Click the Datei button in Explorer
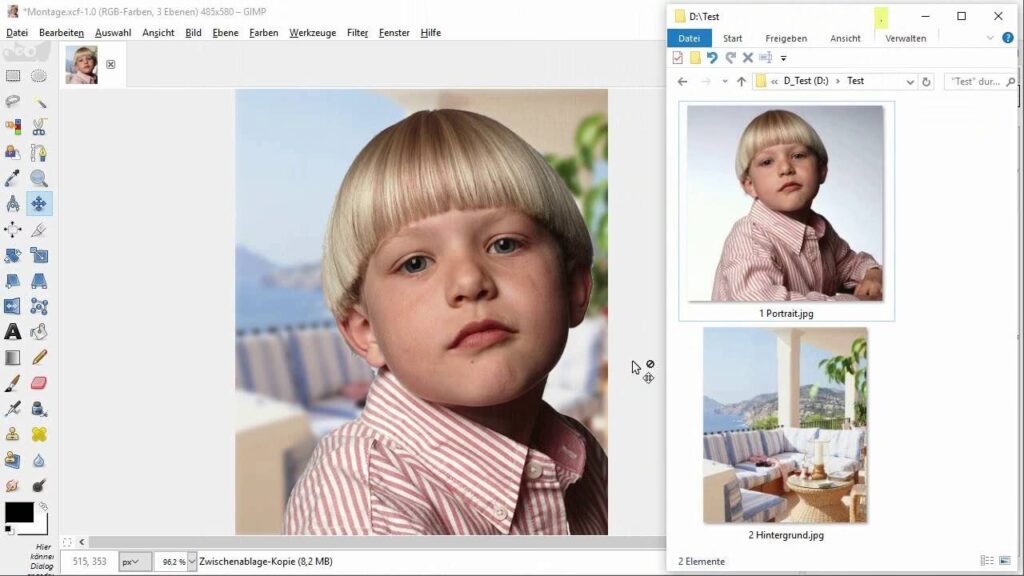This screenshot has height=576, width=1024. (x=689, y=38)
